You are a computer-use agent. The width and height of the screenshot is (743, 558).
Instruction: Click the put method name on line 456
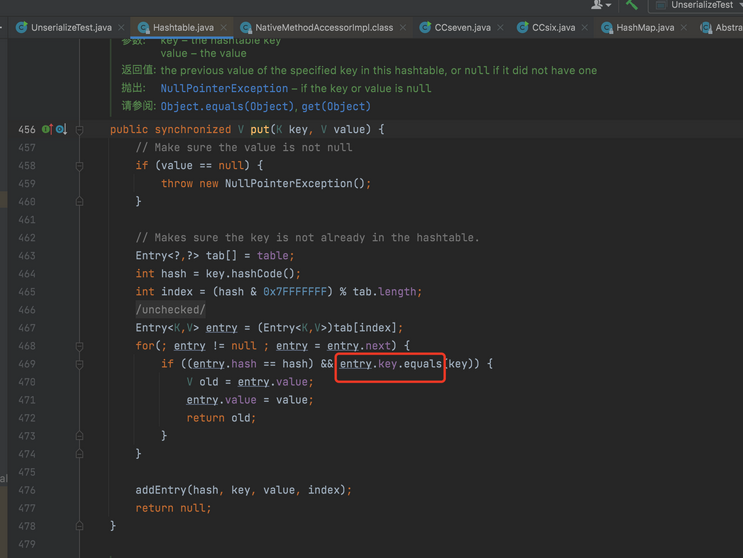260,129
